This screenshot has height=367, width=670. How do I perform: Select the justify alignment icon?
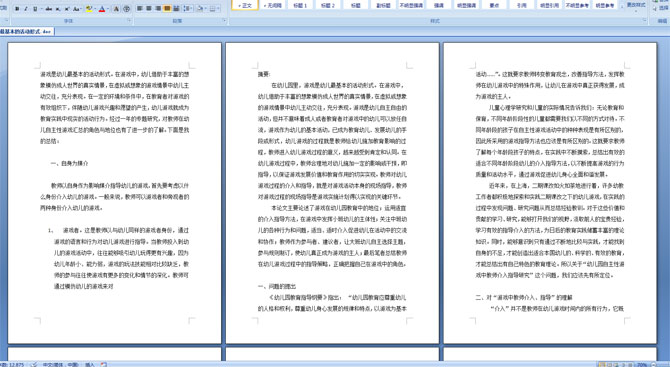(x=167, y=8)
